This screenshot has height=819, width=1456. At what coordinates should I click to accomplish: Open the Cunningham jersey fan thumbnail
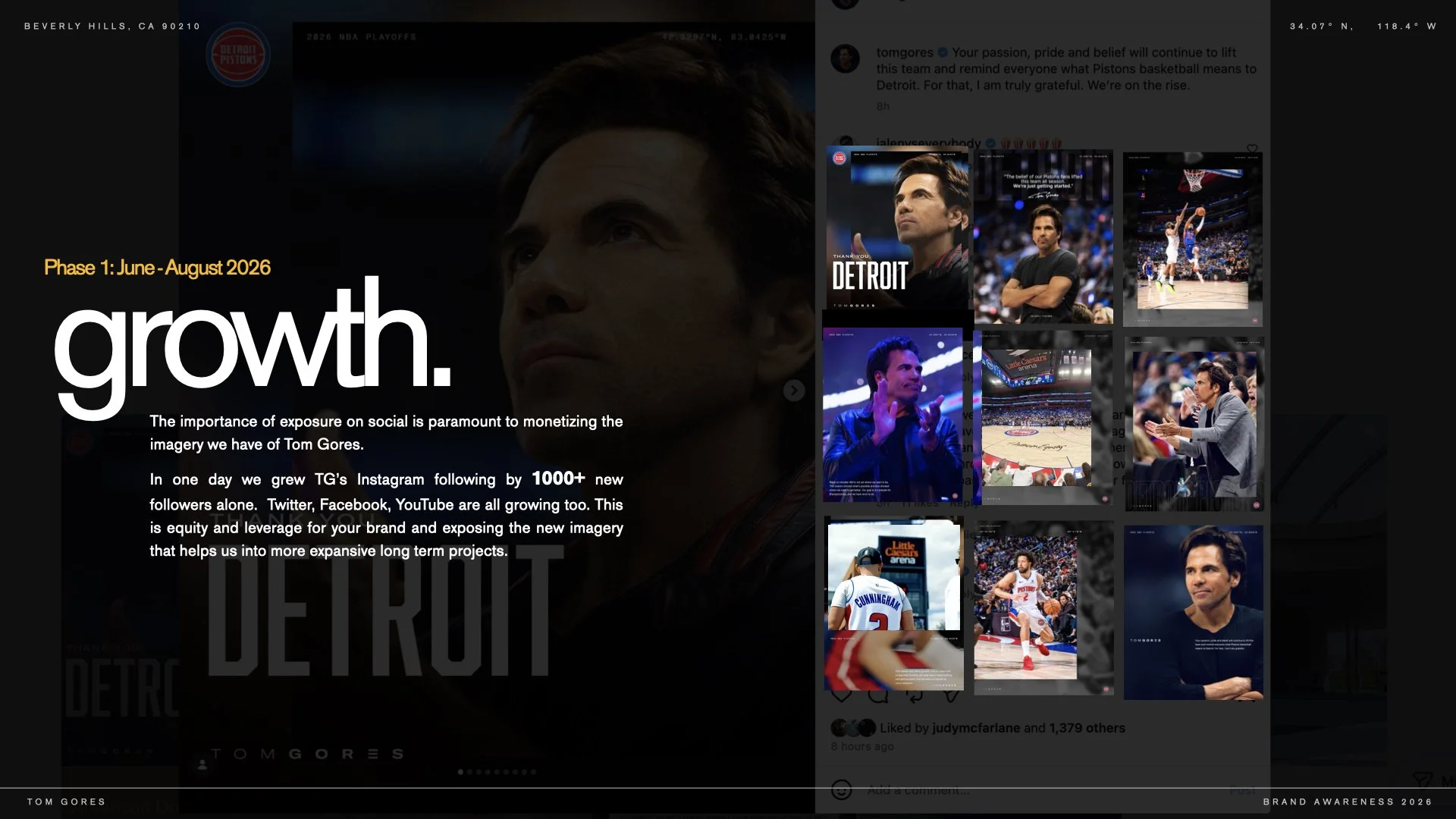coord(894,604)
